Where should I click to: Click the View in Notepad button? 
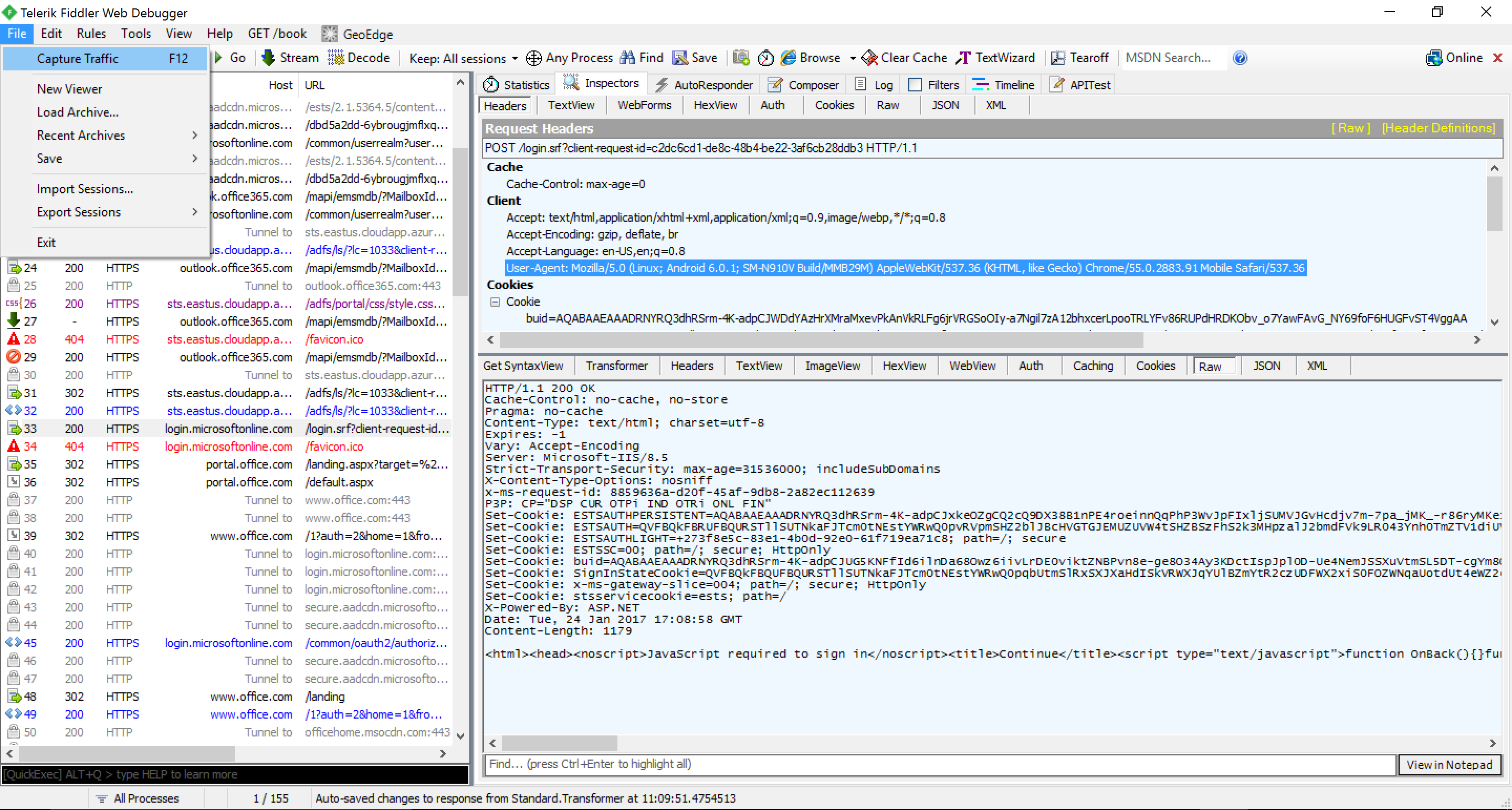click(1448, 764)
